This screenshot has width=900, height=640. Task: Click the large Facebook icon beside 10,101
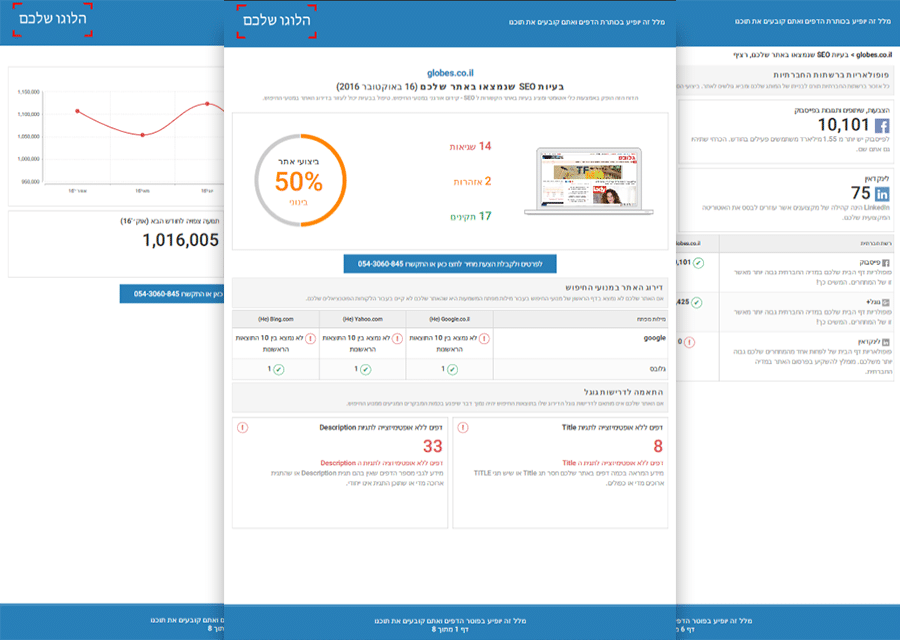point(882,126)
